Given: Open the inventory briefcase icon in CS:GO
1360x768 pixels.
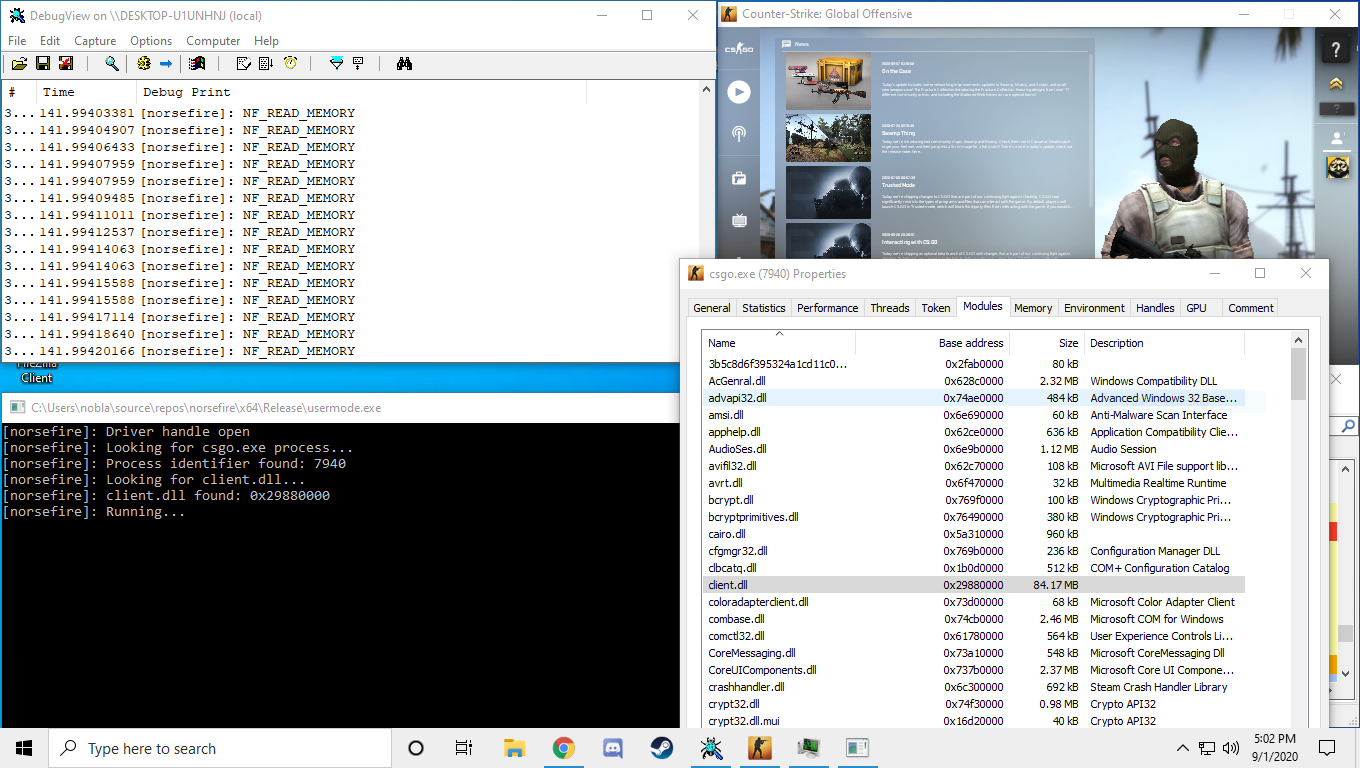Looking at the screenshot, I should [x=739, y=178].
